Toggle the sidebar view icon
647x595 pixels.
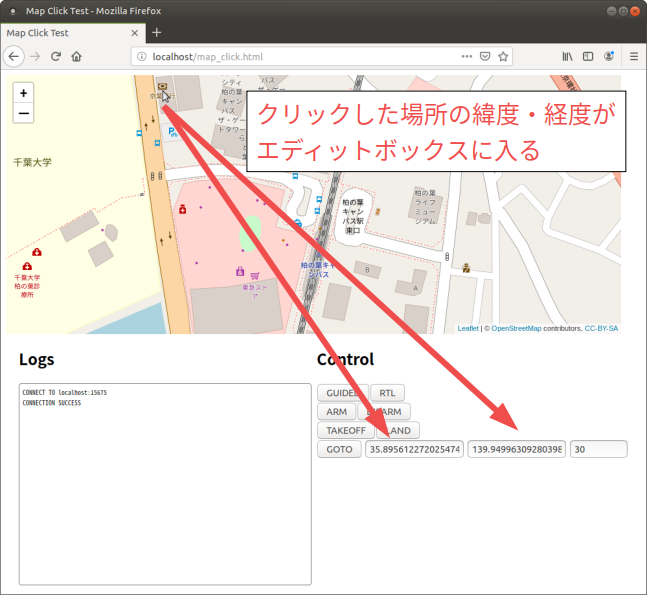pos(588,57)
